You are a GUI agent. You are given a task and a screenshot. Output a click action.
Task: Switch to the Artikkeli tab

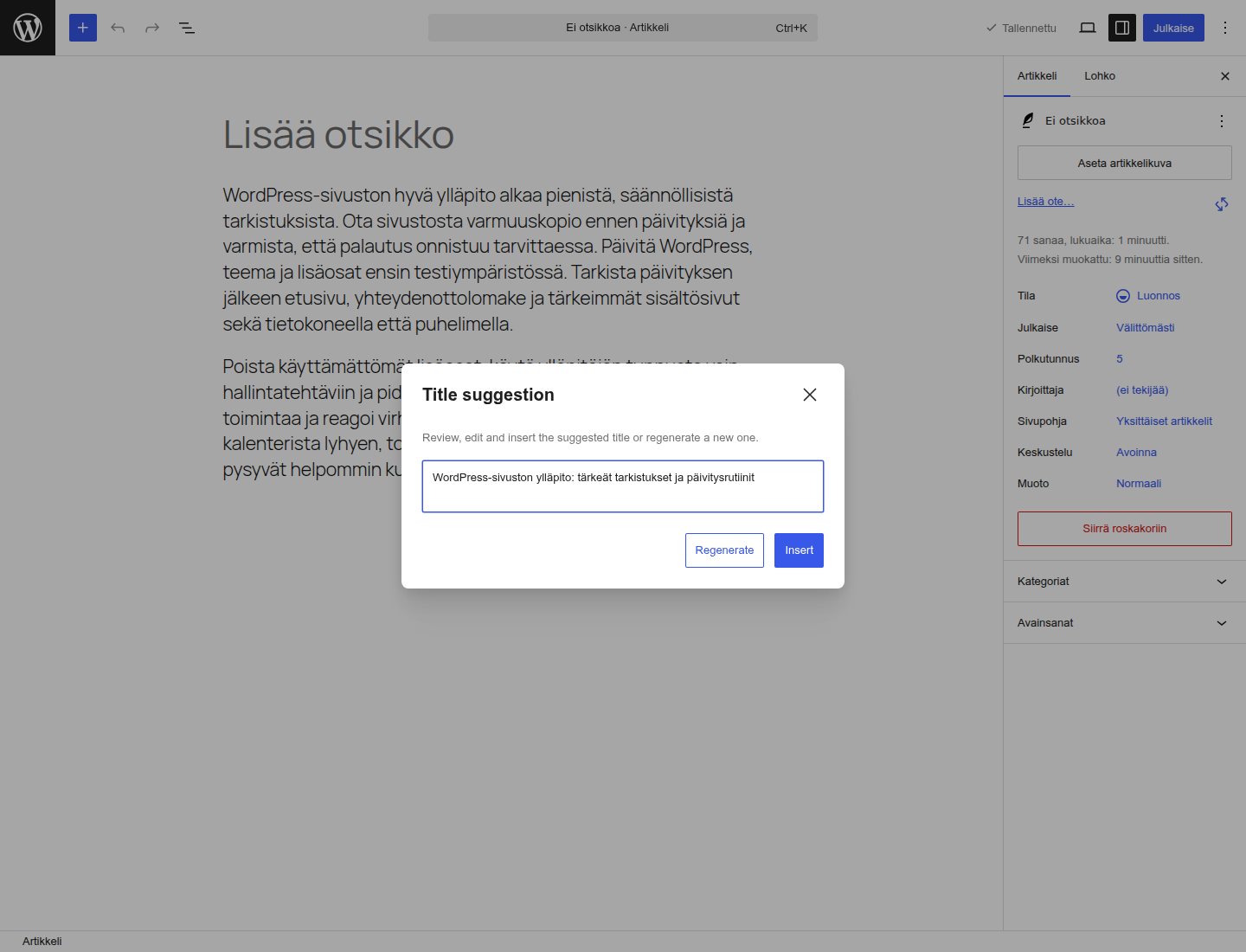(x=1037, y=76)
